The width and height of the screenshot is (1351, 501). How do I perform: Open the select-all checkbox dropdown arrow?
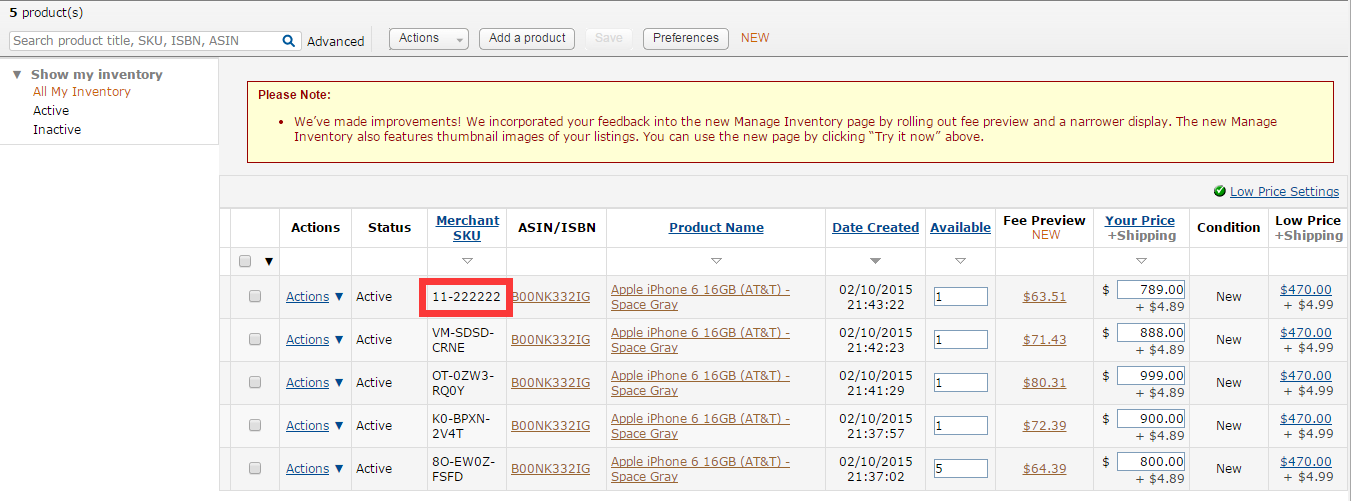coord(268,262)
